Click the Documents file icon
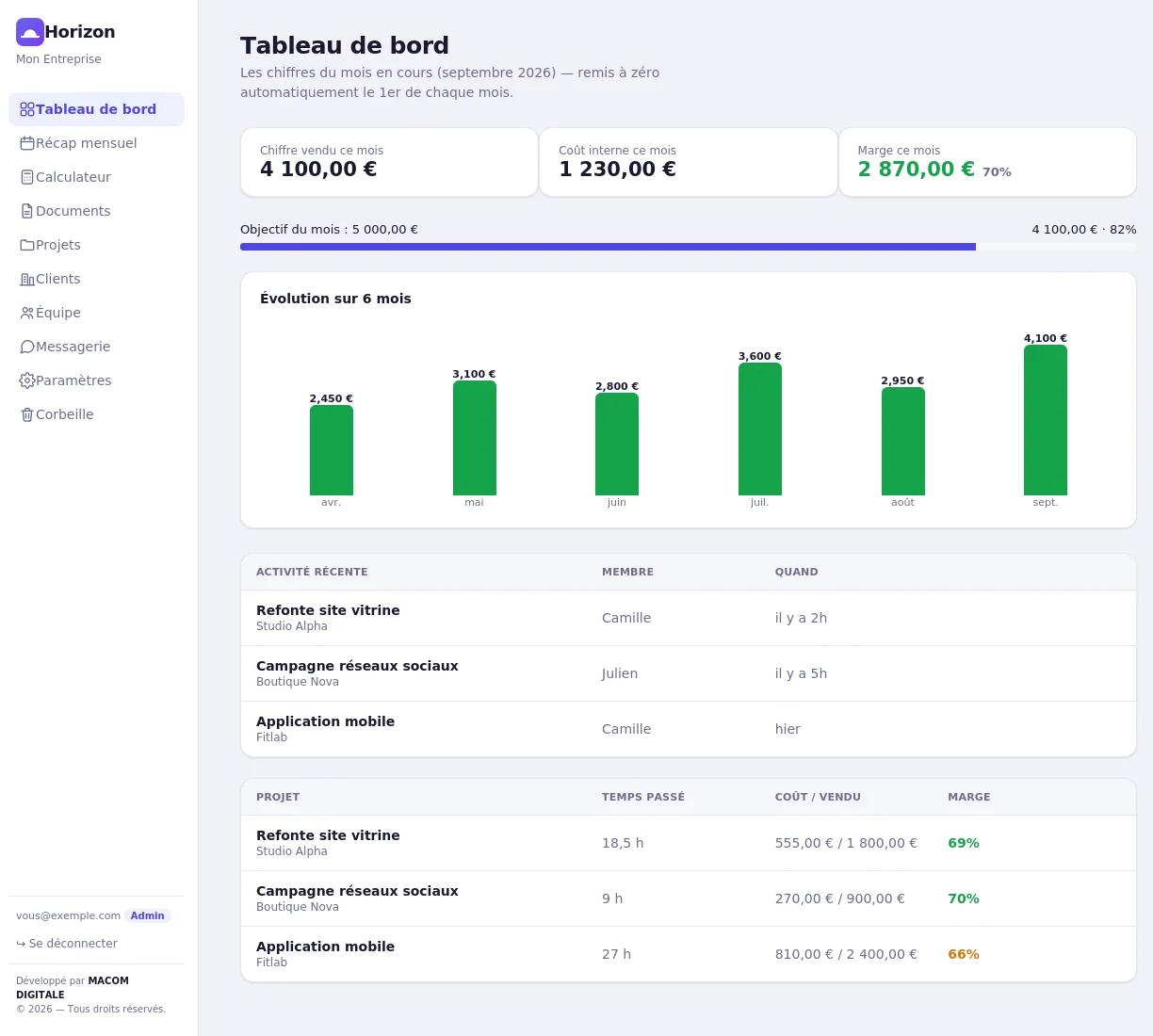 click(x=27, y=211)
